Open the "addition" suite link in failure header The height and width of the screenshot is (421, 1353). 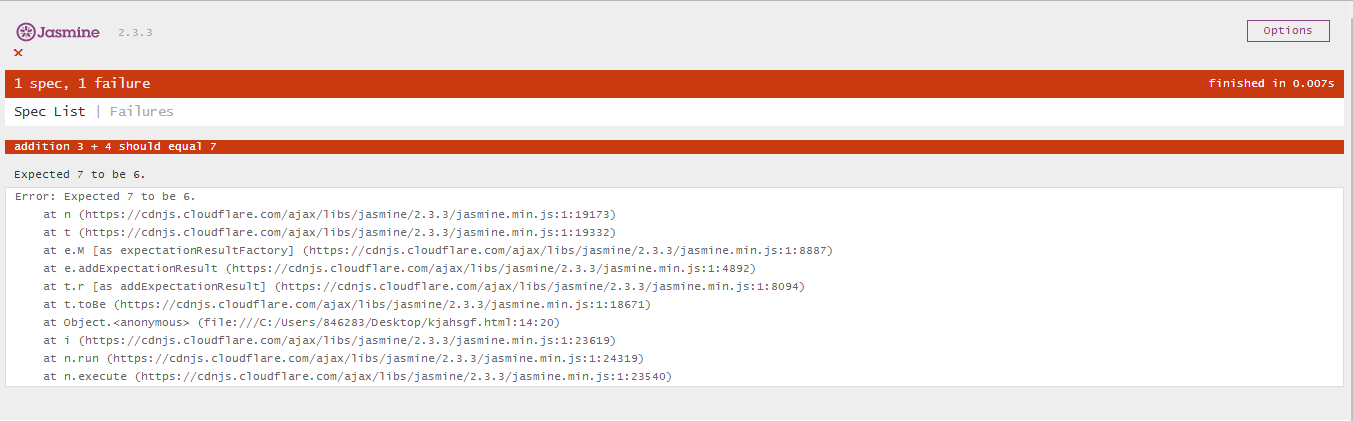[42, 147]
